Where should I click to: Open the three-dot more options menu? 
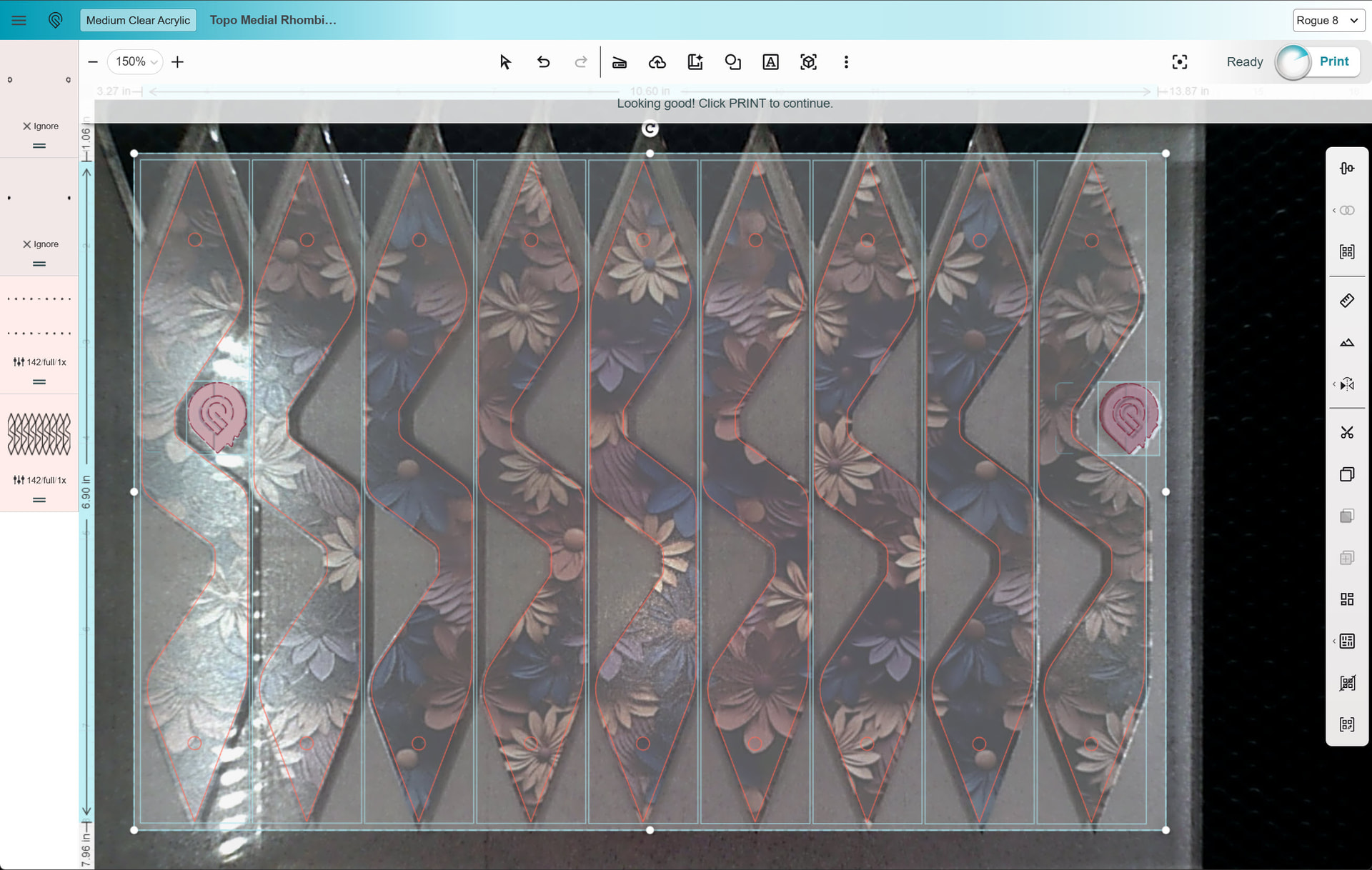pyautogui.click(x=846, y=62)
